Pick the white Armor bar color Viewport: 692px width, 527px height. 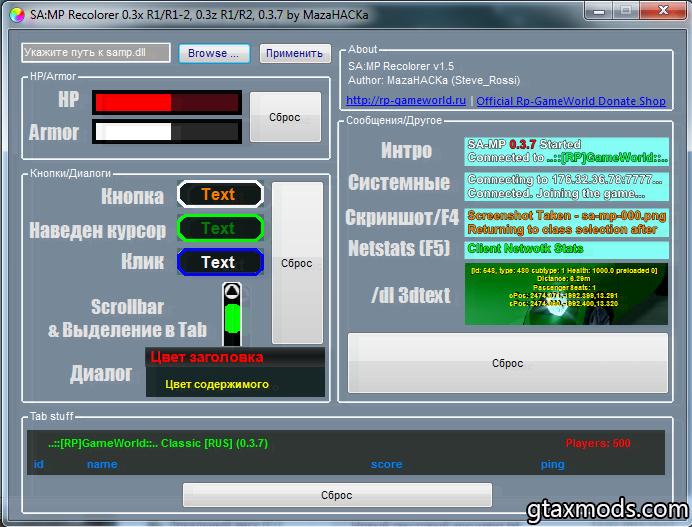[x=166, y=131]
